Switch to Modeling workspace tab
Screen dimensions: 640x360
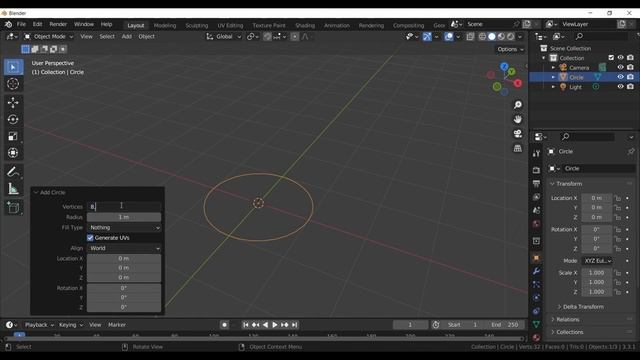click(x=165, y=25)
